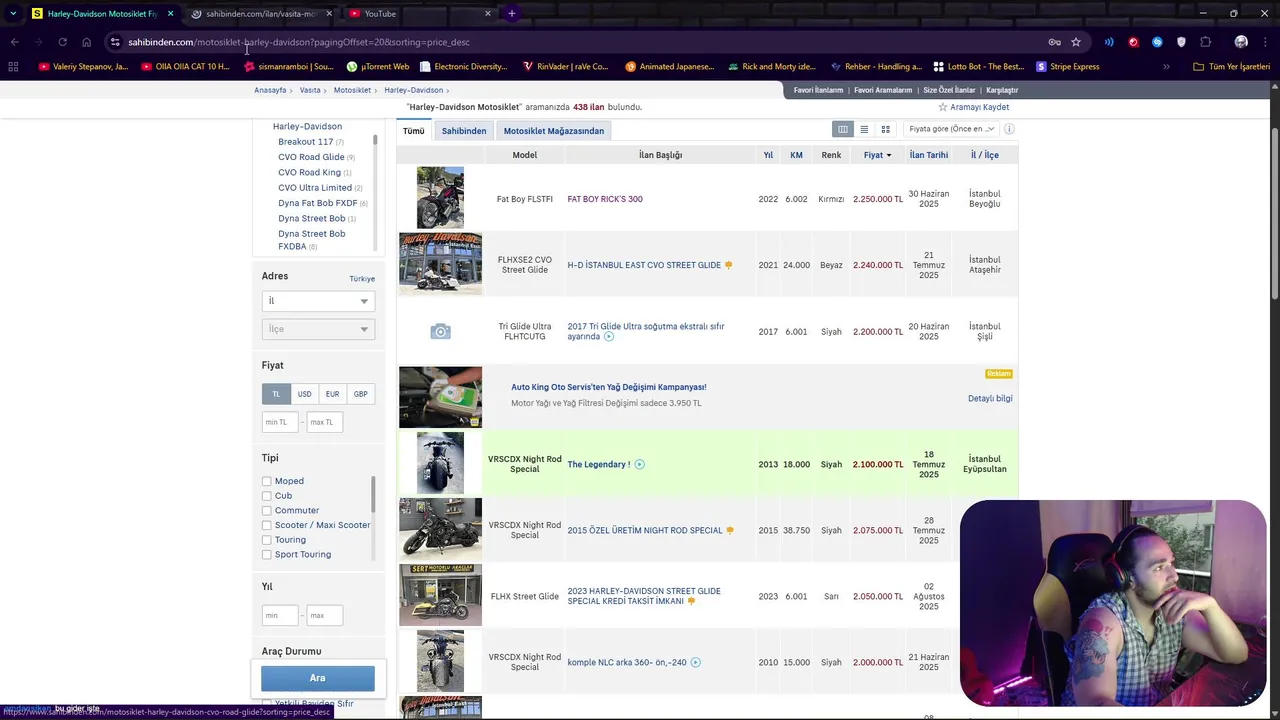The image size is (1280, 720).
Task: Select TL as price currency
Action: click(276, 394)
